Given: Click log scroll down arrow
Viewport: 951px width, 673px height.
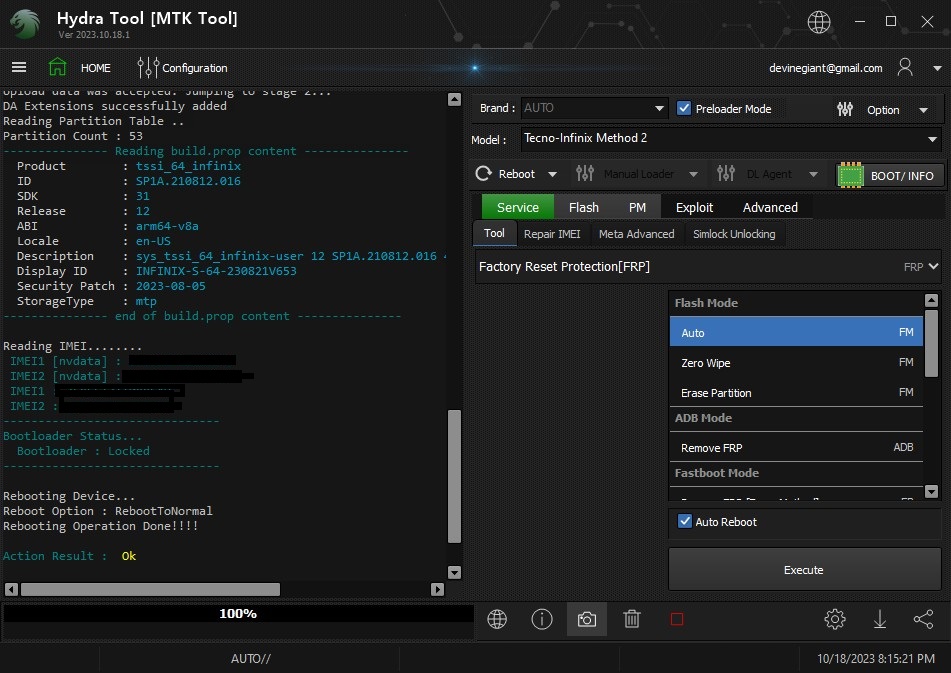Looking at the screenshot, I should tap(454, 572).
